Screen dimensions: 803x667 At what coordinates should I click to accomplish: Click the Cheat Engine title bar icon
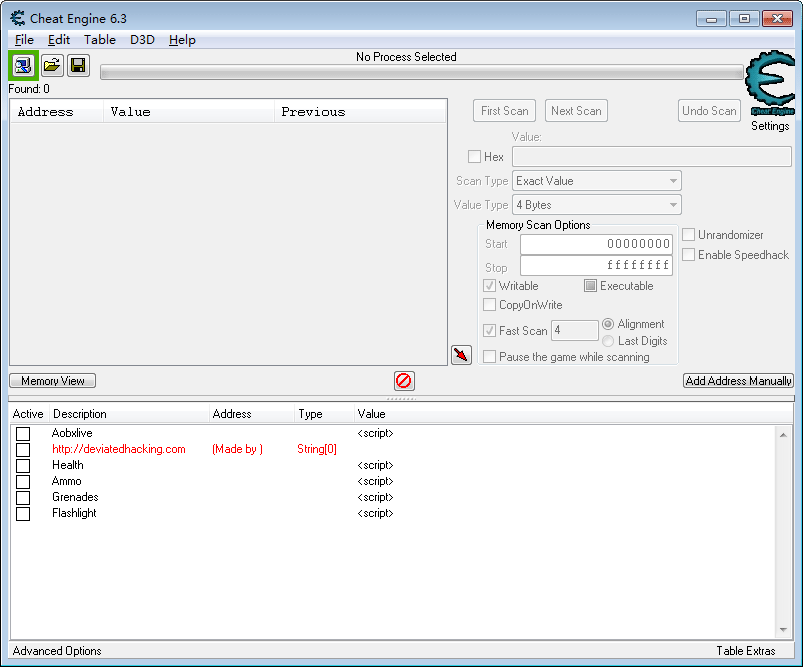coord(17,18)
